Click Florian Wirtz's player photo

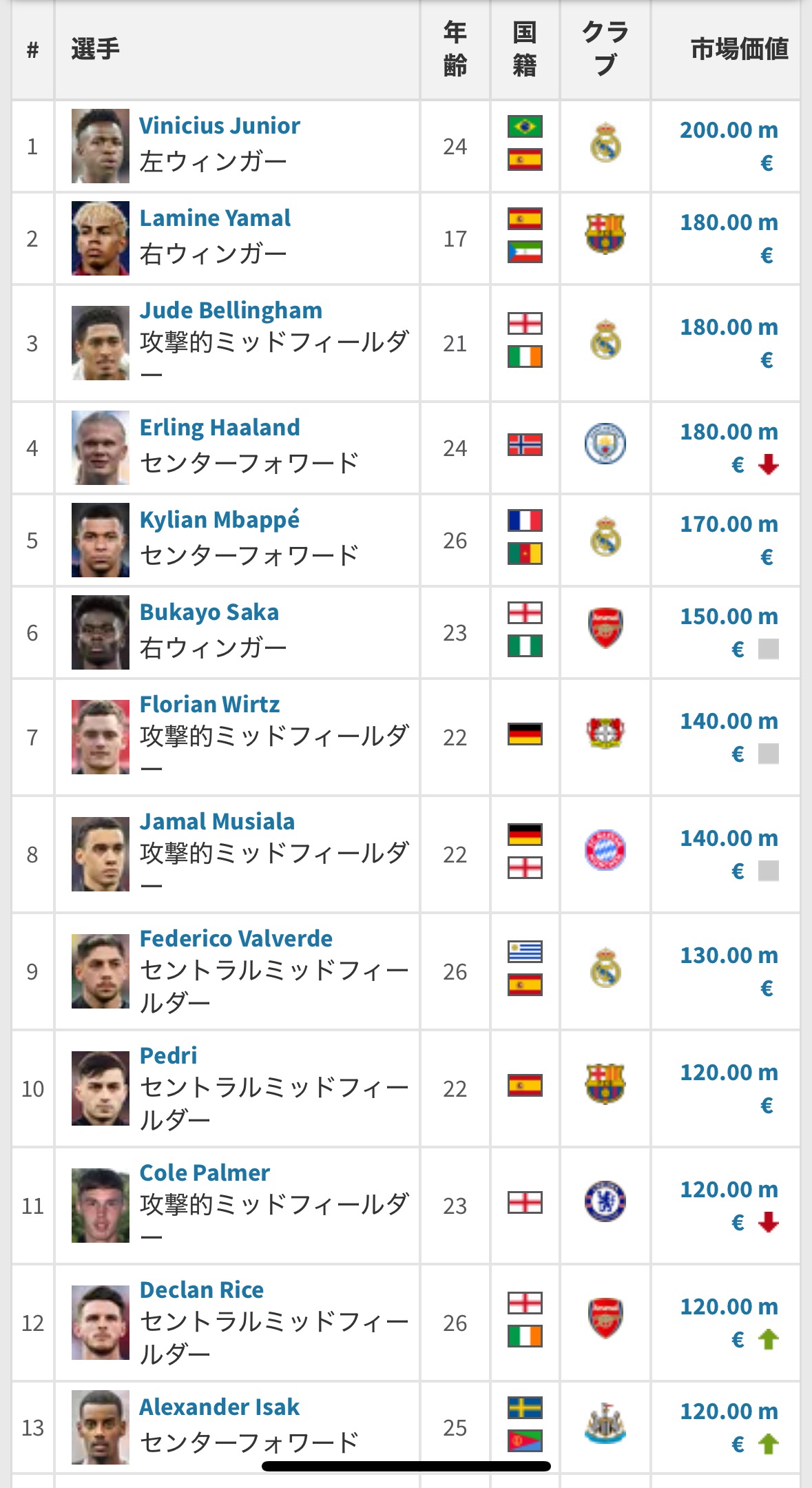click(x=101, y=737)
